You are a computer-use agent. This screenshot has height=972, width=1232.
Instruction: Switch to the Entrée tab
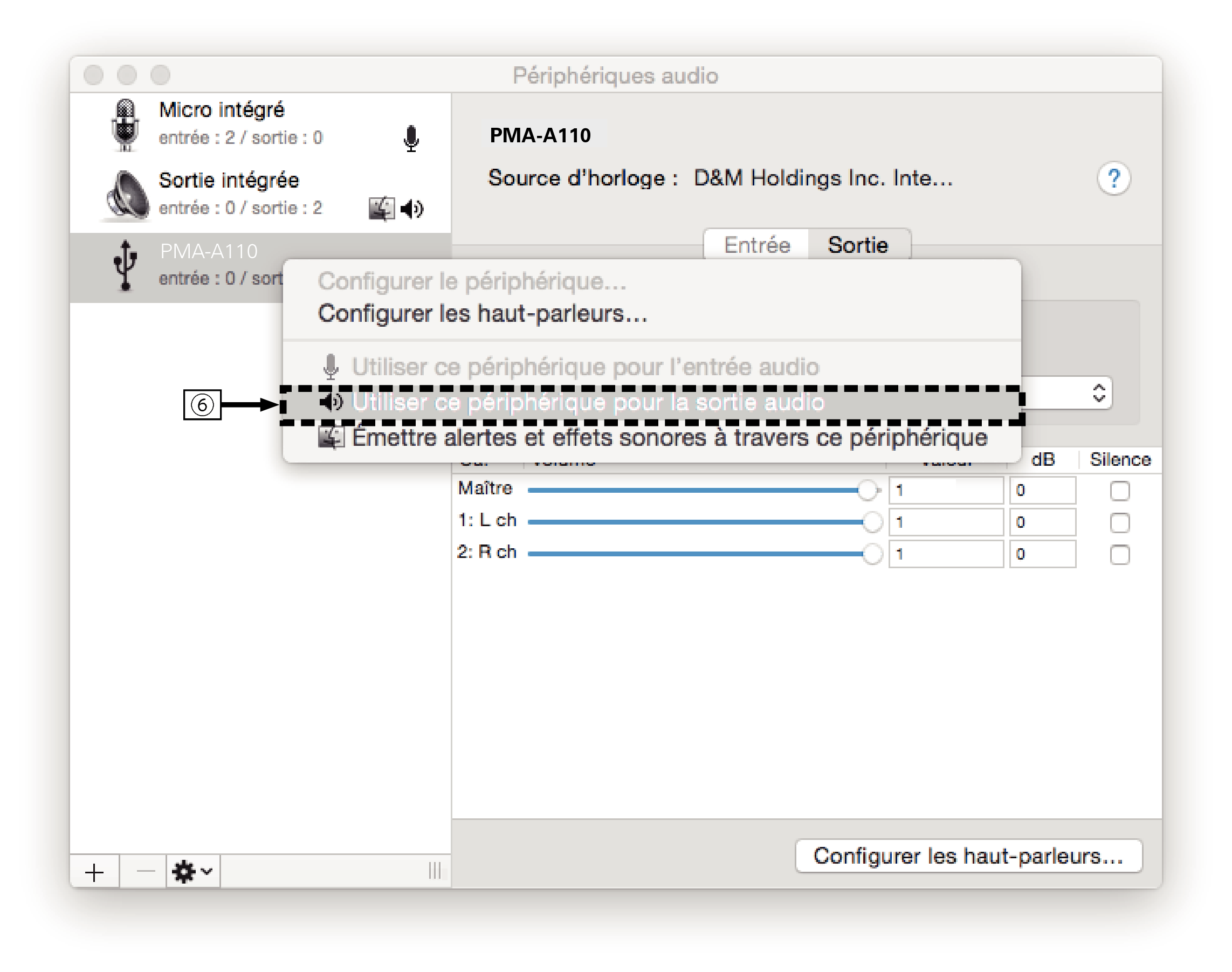pyautogui.click(x=757, y=245)
